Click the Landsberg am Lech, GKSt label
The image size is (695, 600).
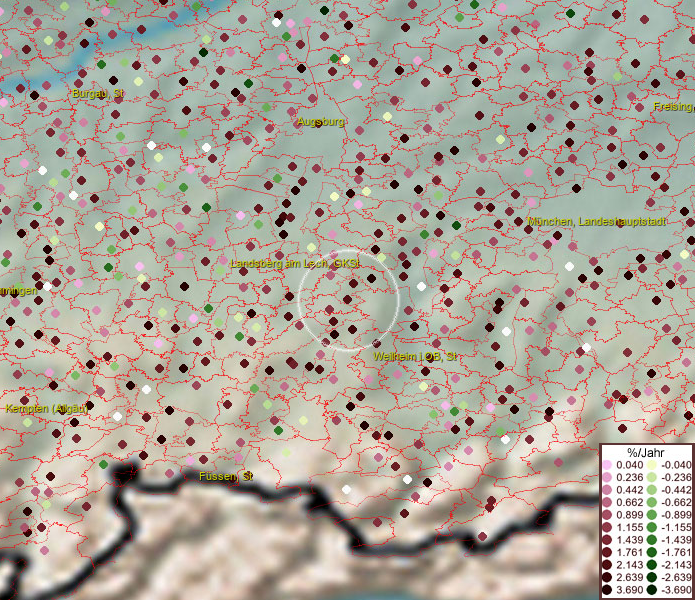pyautogui.click(x=295, y=263)
